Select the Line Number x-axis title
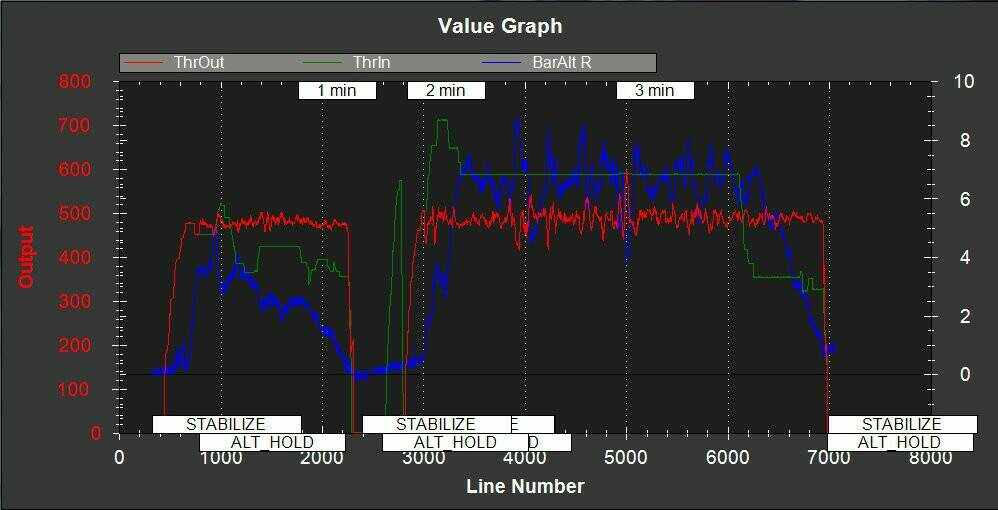This screenshot has height=510, width=998. coord(524,487)
